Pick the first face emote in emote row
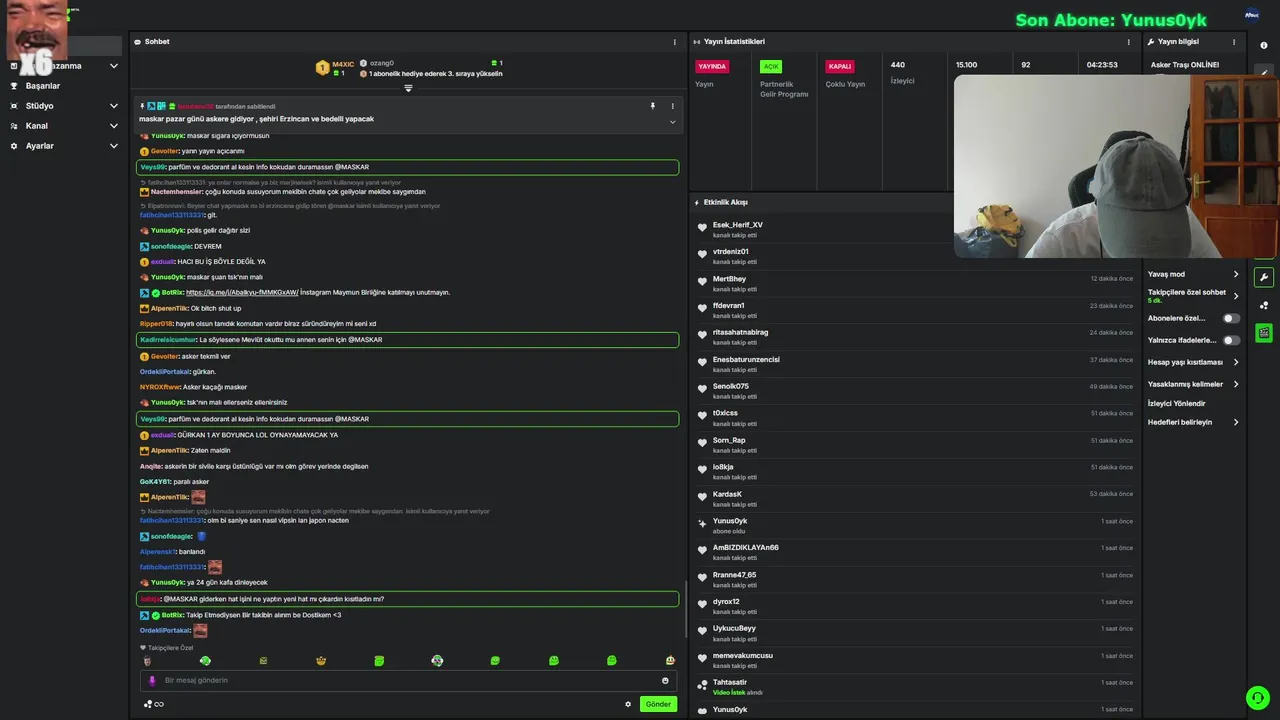 147,661
